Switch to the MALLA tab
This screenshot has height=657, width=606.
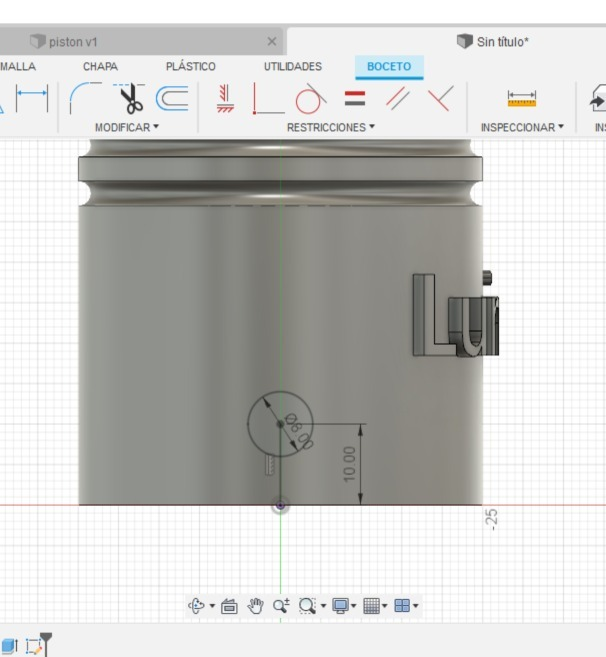[x=18, y=66]
